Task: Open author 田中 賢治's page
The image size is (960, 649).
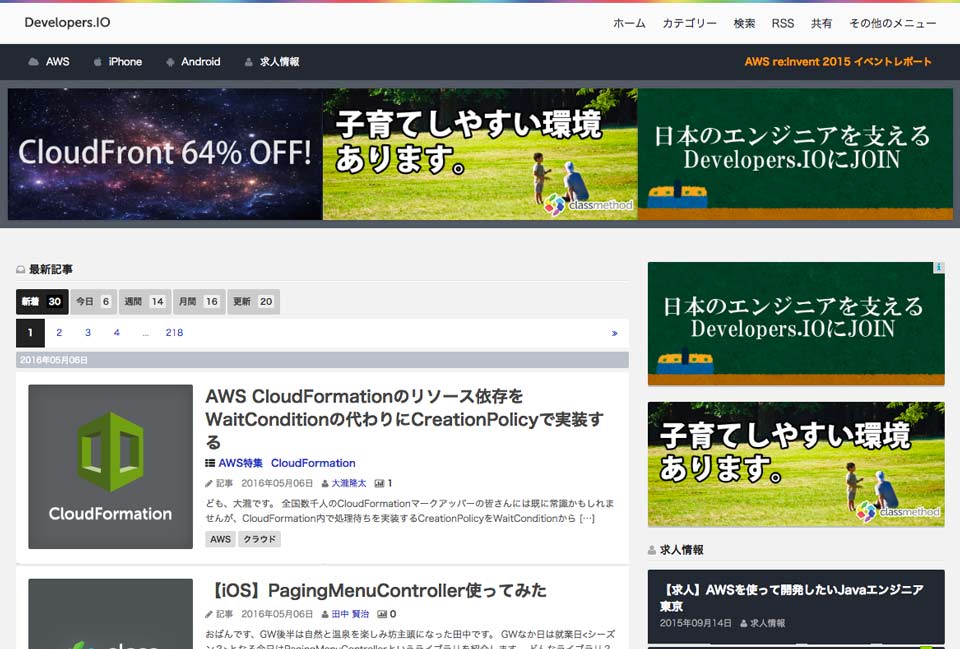Action: [x=350, y=615]
